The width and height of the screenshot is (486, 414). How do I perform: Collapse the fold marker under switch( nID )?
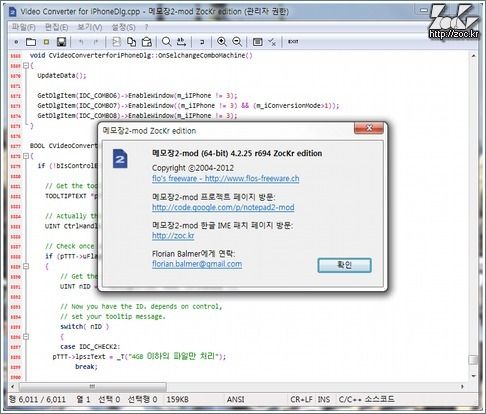(x=26, y=337)
